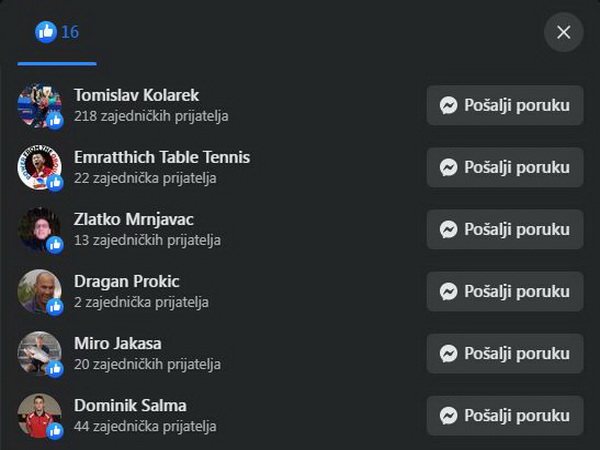Click Pošalji poruku beside Zlatko Mrnjavac

click(505, 229)
